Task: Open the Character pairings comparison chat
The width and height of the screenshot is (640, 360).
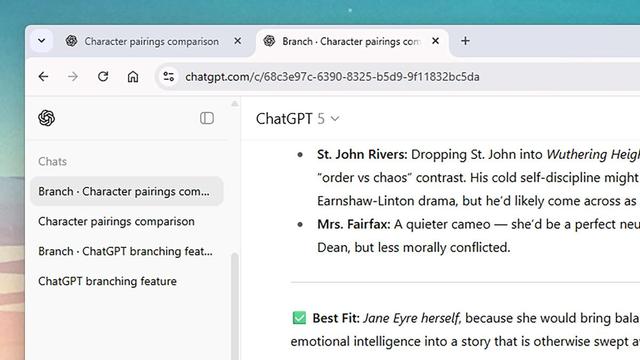Action: [x=127, y=221]
